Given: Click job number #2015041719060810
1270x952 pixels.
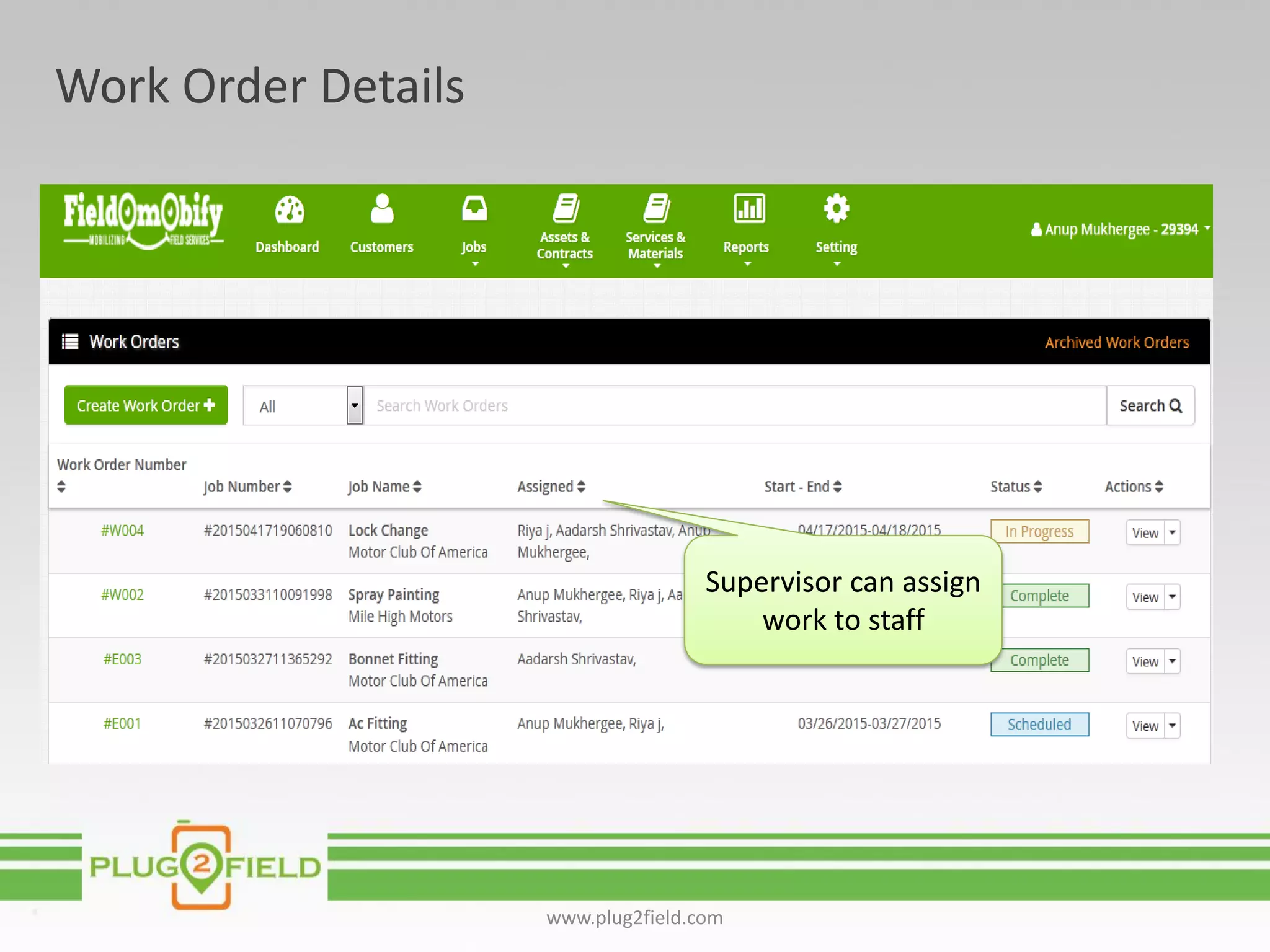Looking at the screenshot, I should click(268, 531).
